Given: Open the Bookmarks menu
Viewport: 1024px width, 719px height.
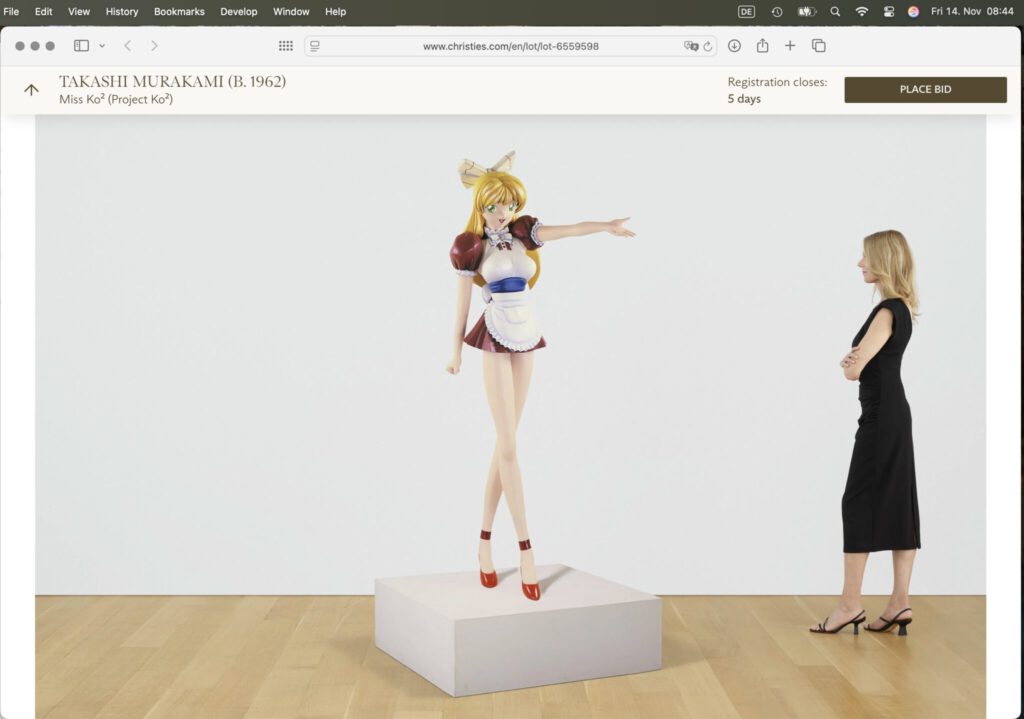Looking at the screenshot, I should coord(179,12).
